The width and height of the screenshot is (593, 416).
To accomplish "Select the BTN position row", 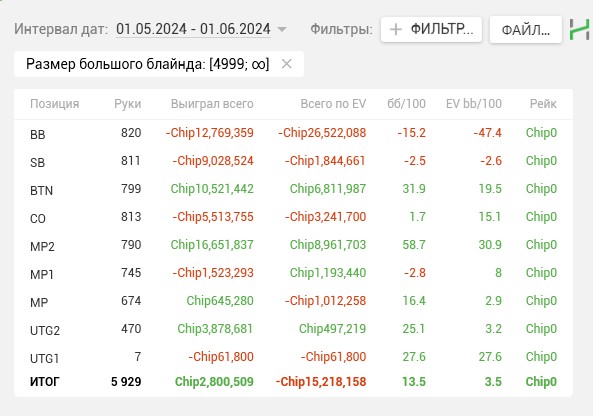I will (x=293, y=189).
